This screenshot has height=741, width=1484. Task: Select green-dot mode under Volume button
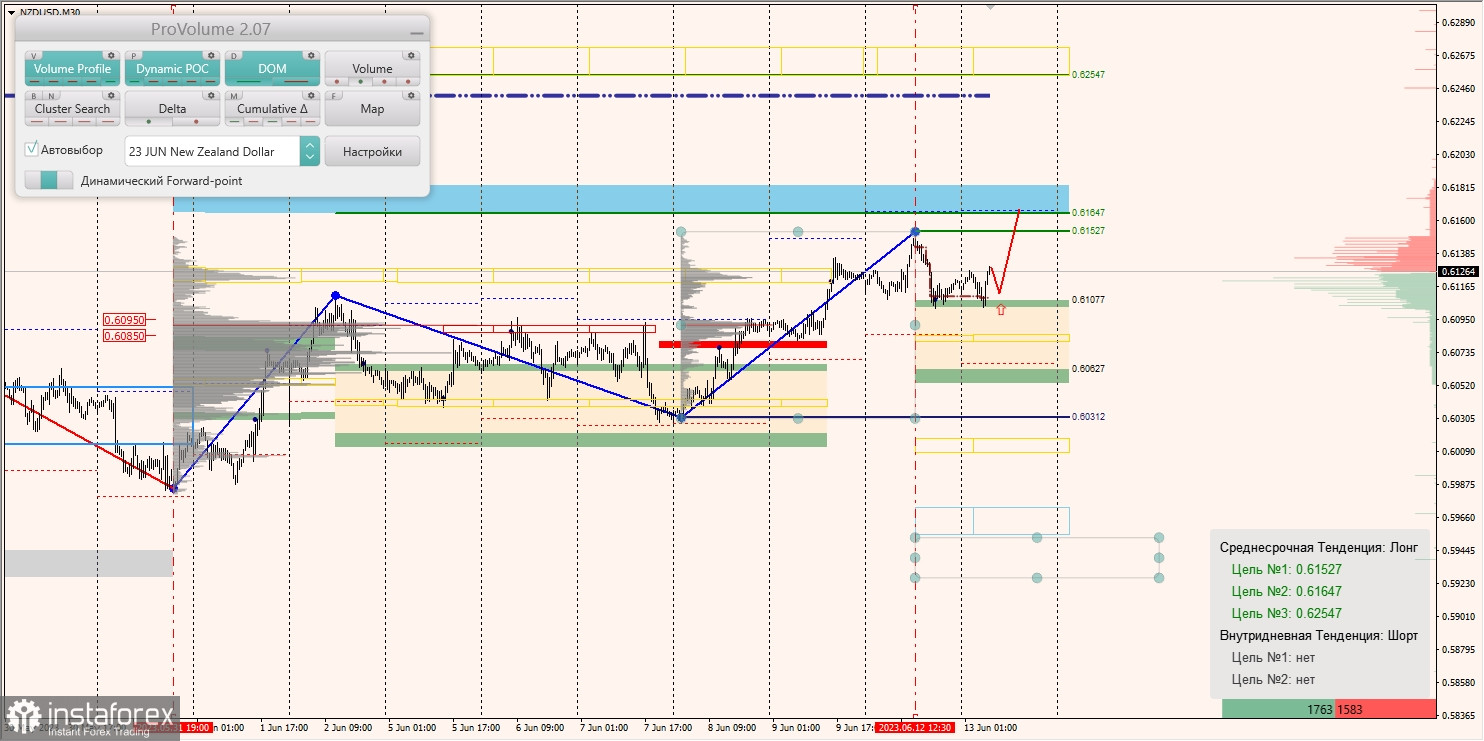pyautogui.click(x=360, y=82)
